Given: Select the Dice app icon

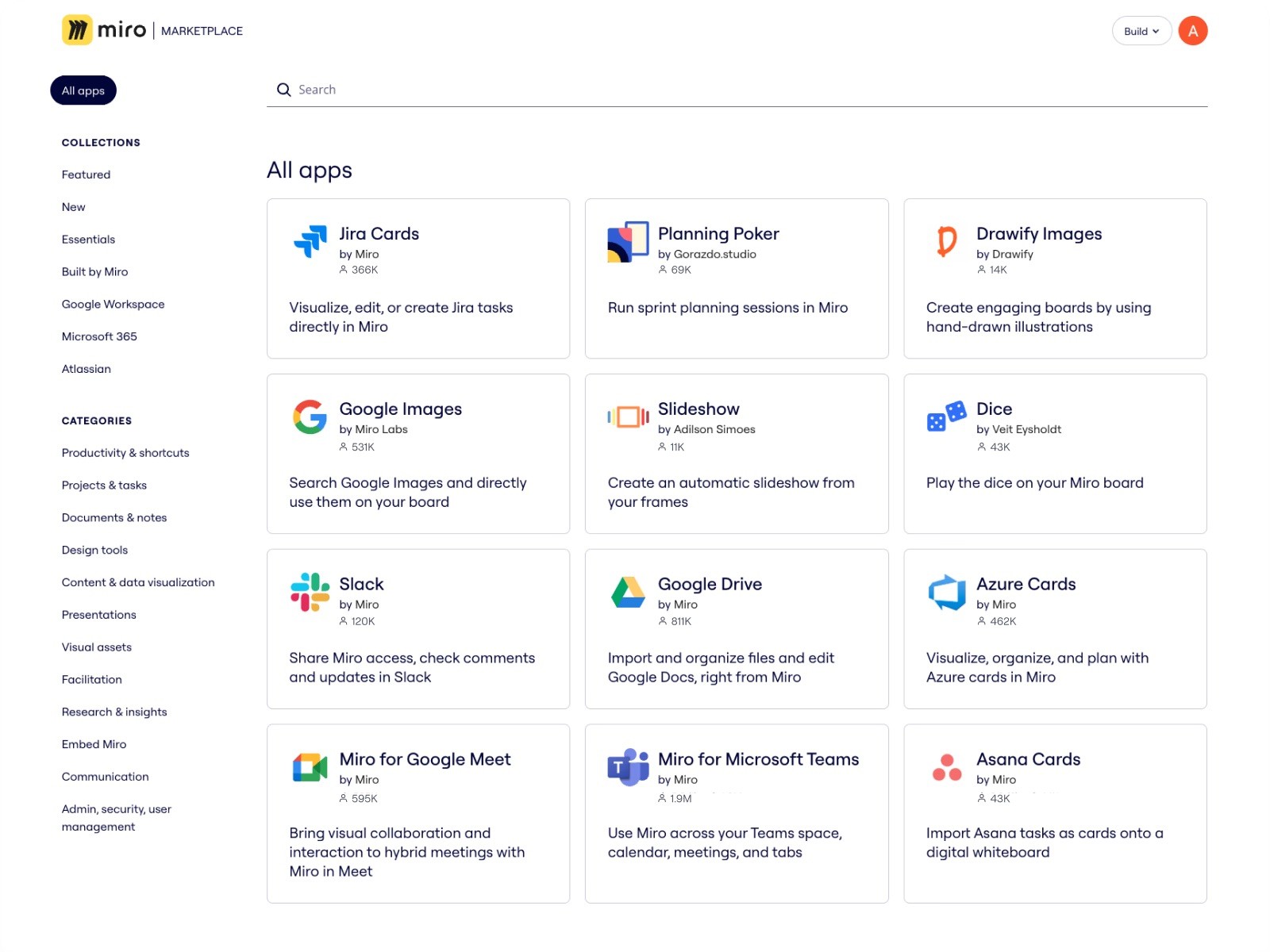Looking at the screenshot, I should (946, 416).
